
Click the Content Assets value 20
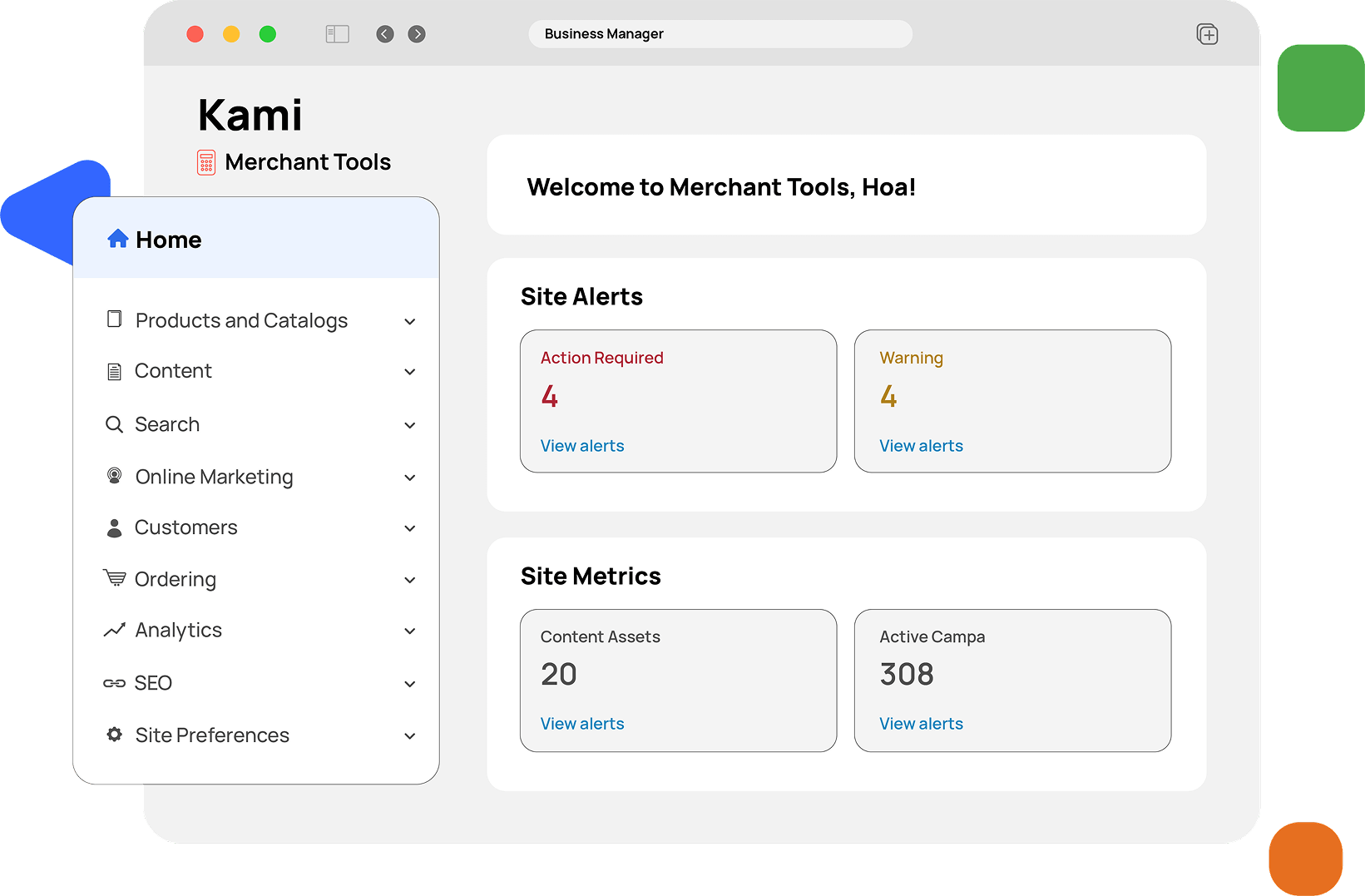click(x=559, y=674)
